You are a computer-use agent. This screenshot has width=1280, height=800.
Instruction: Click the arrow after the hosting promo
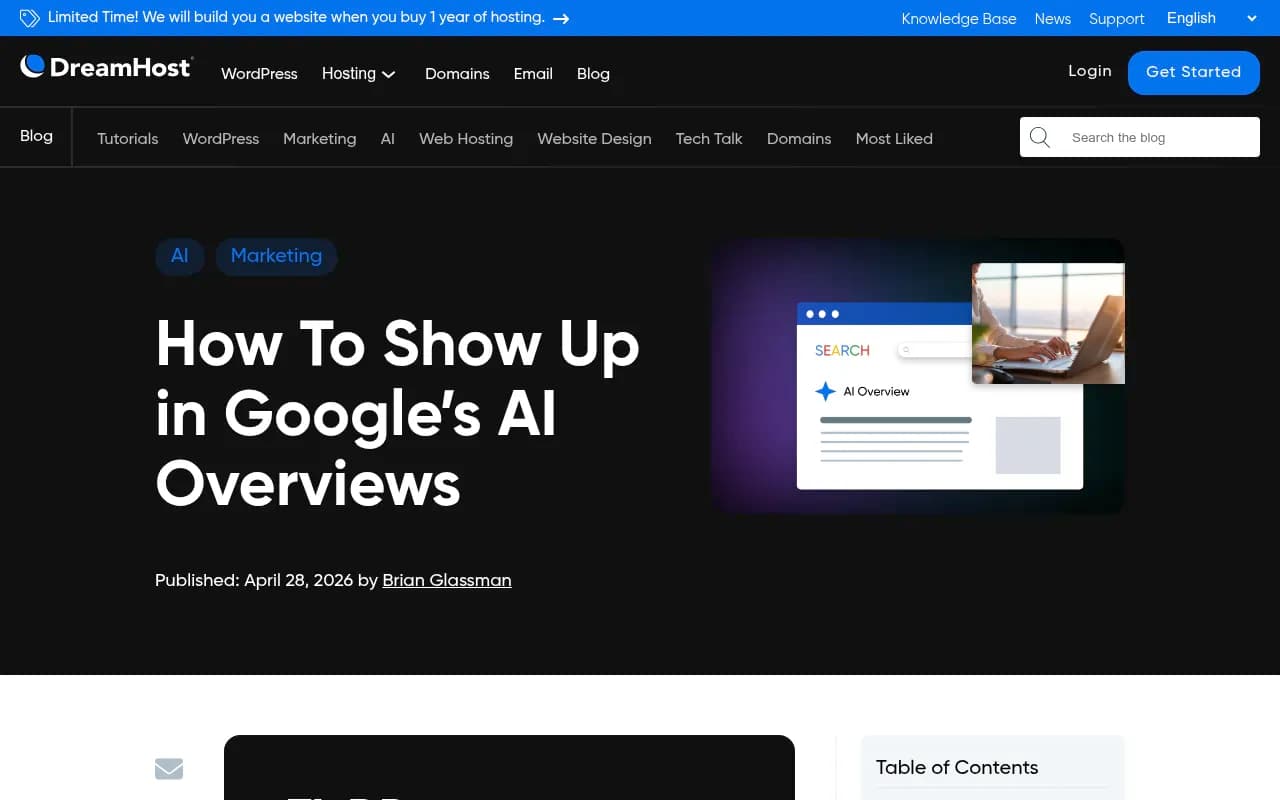(x=561, y=18)
